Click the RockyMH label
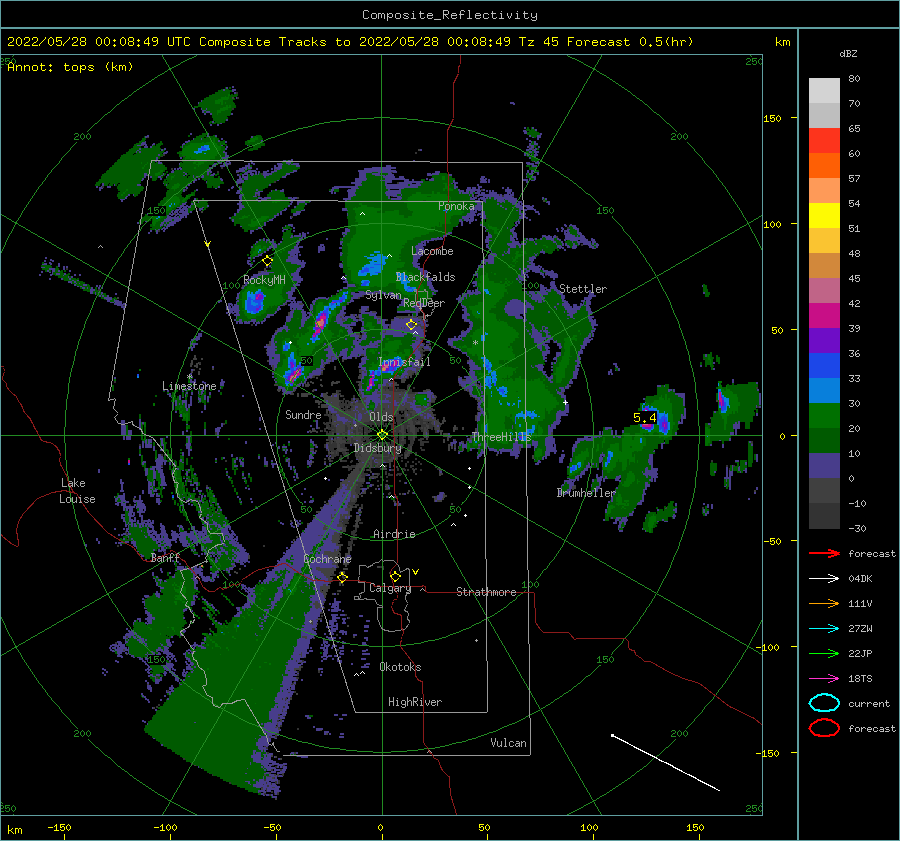The height and width of the screenshot is (841, 900). 264,280
